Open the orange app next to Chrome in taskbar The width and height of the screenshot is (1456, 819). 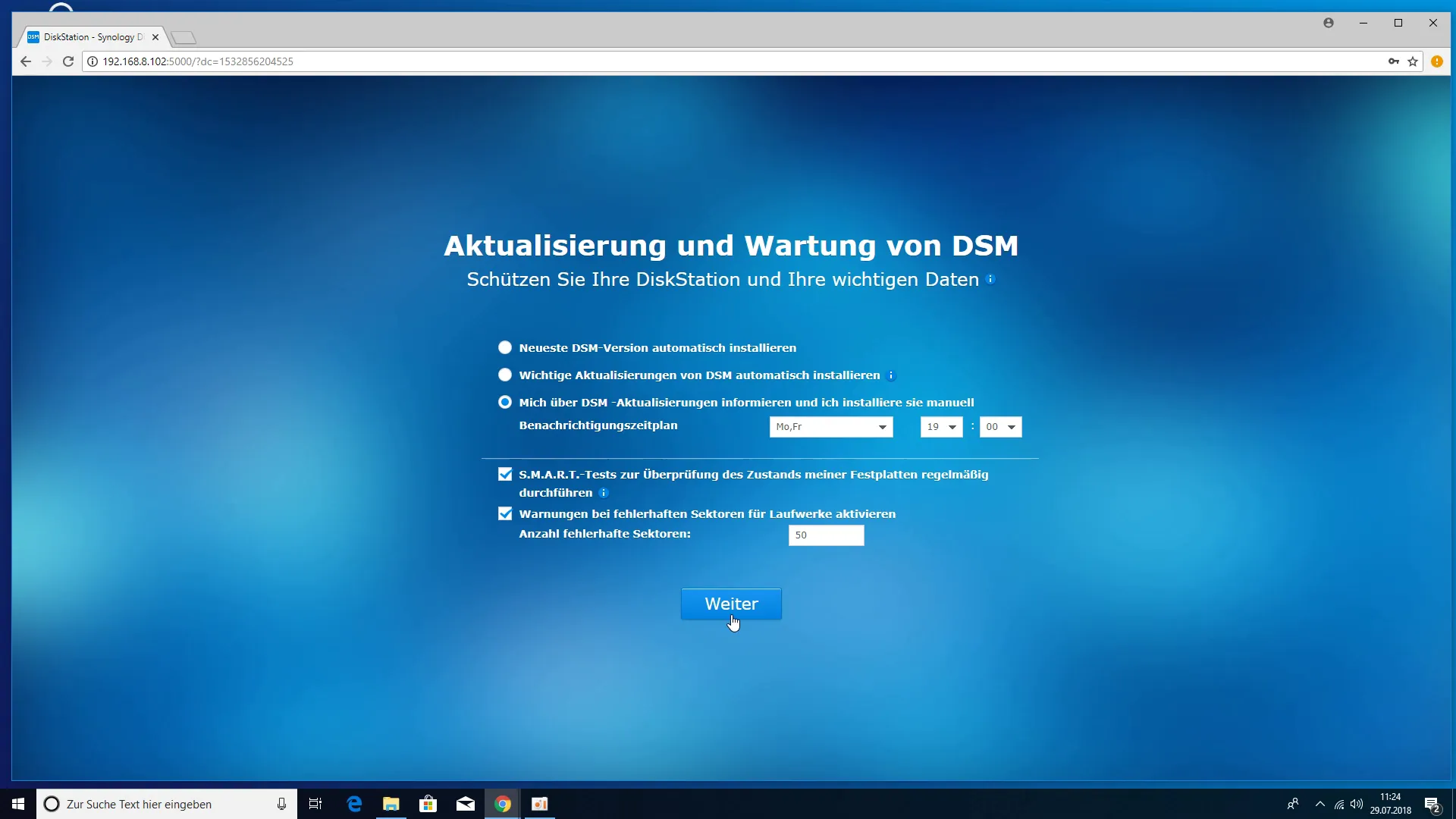click(x=540, y=804)
